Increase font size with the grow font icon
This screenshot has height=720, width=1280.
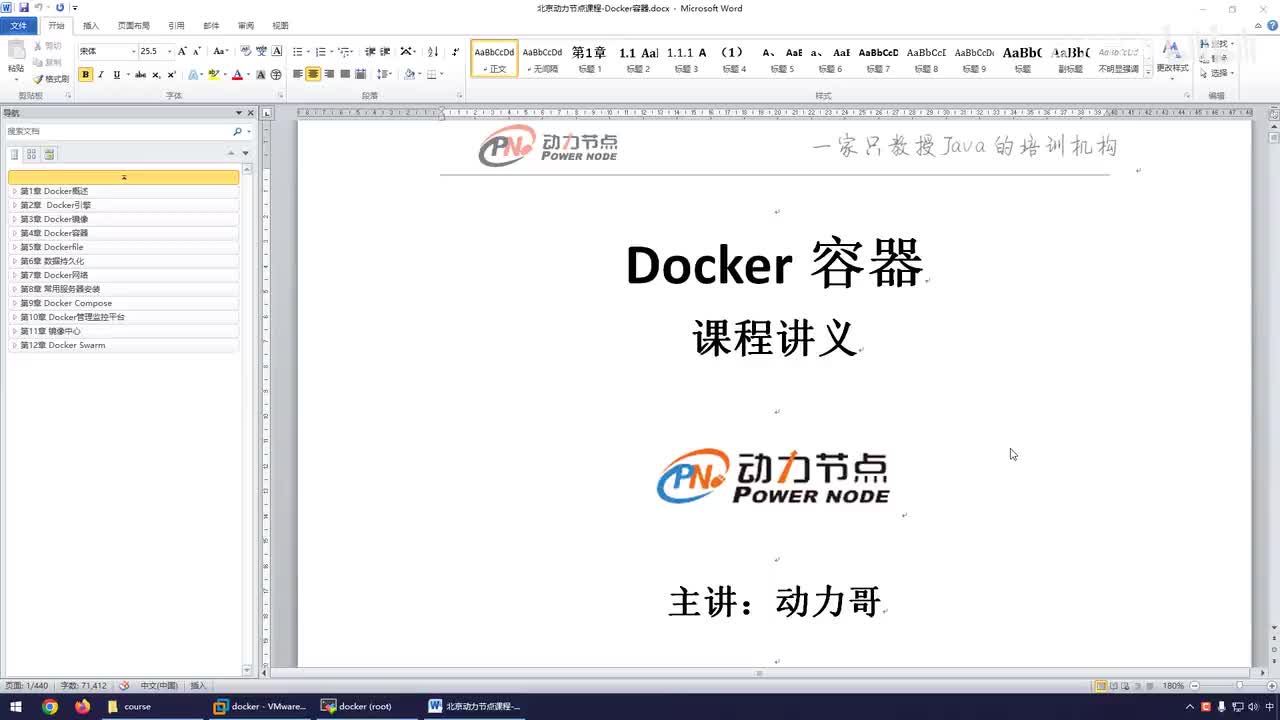[182, 51]
